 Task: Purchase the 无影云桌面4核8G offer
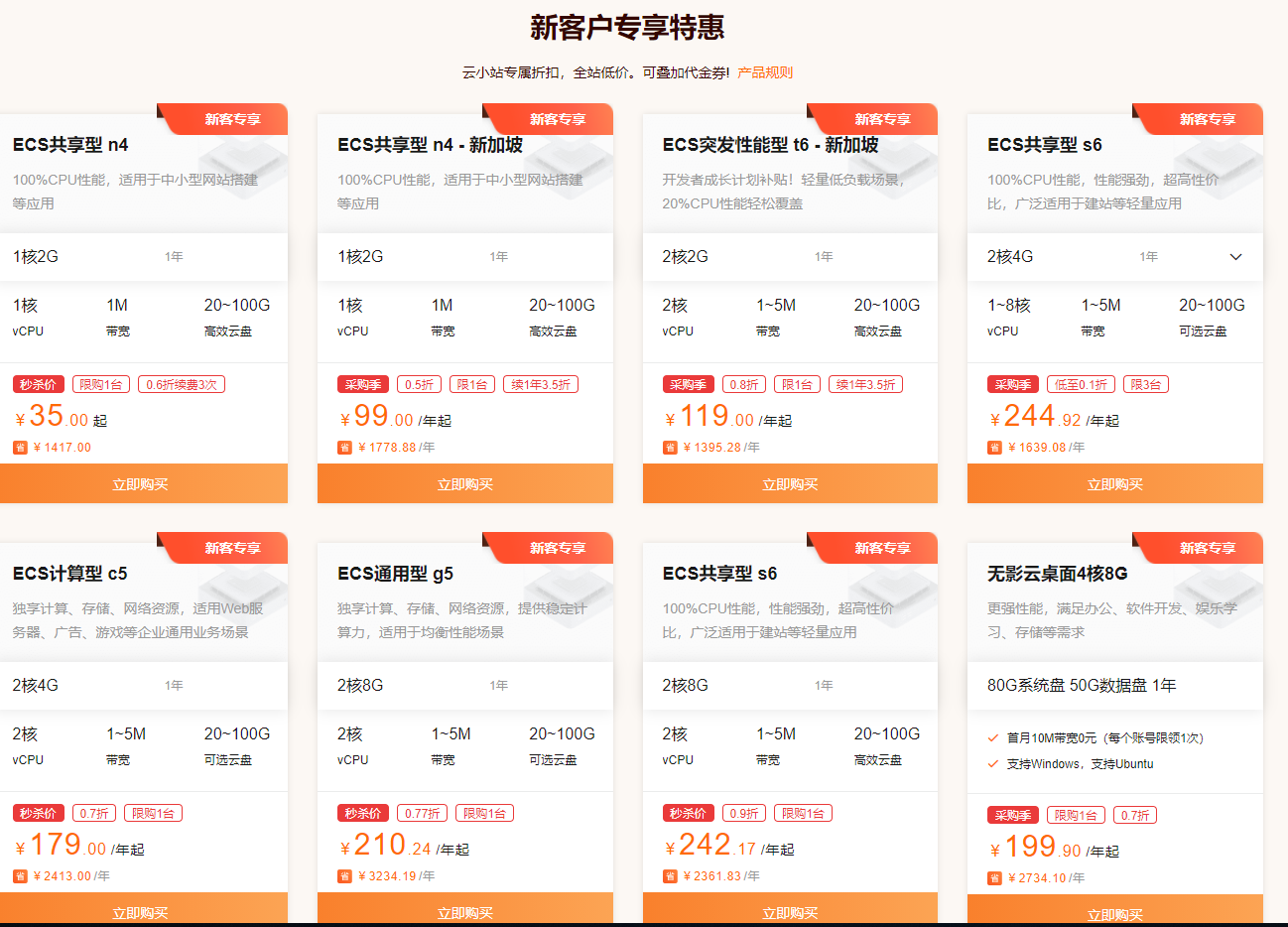pos(1114,909)
